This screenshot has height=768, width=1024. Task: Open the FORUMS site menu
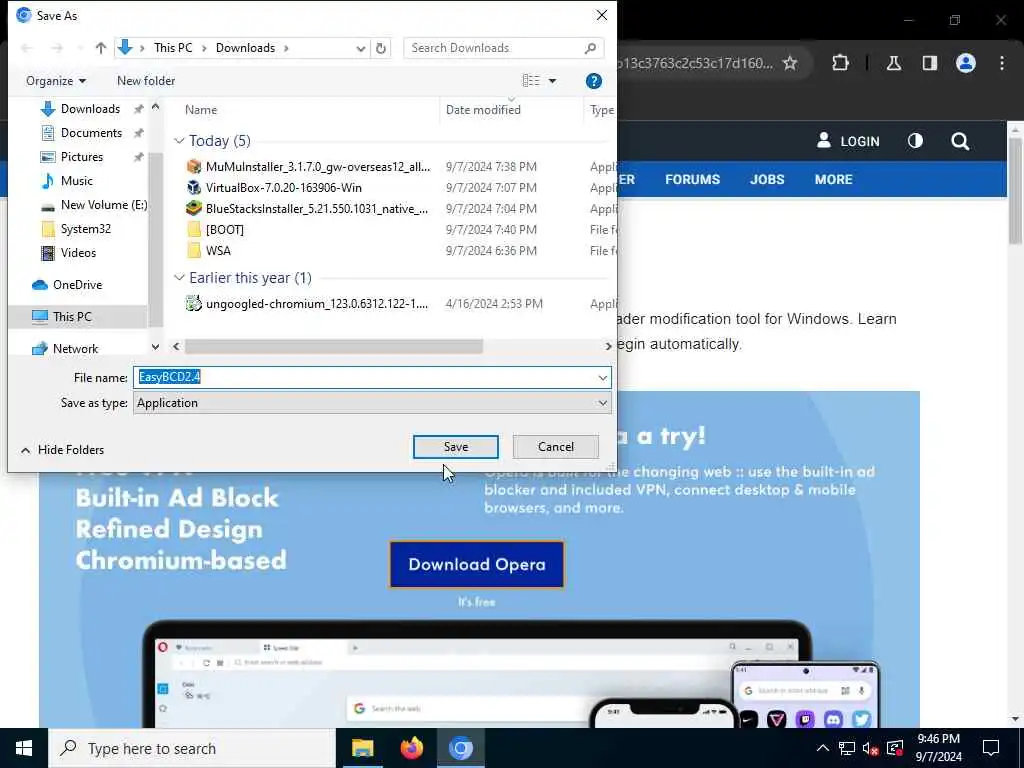(x=692, y=180)
